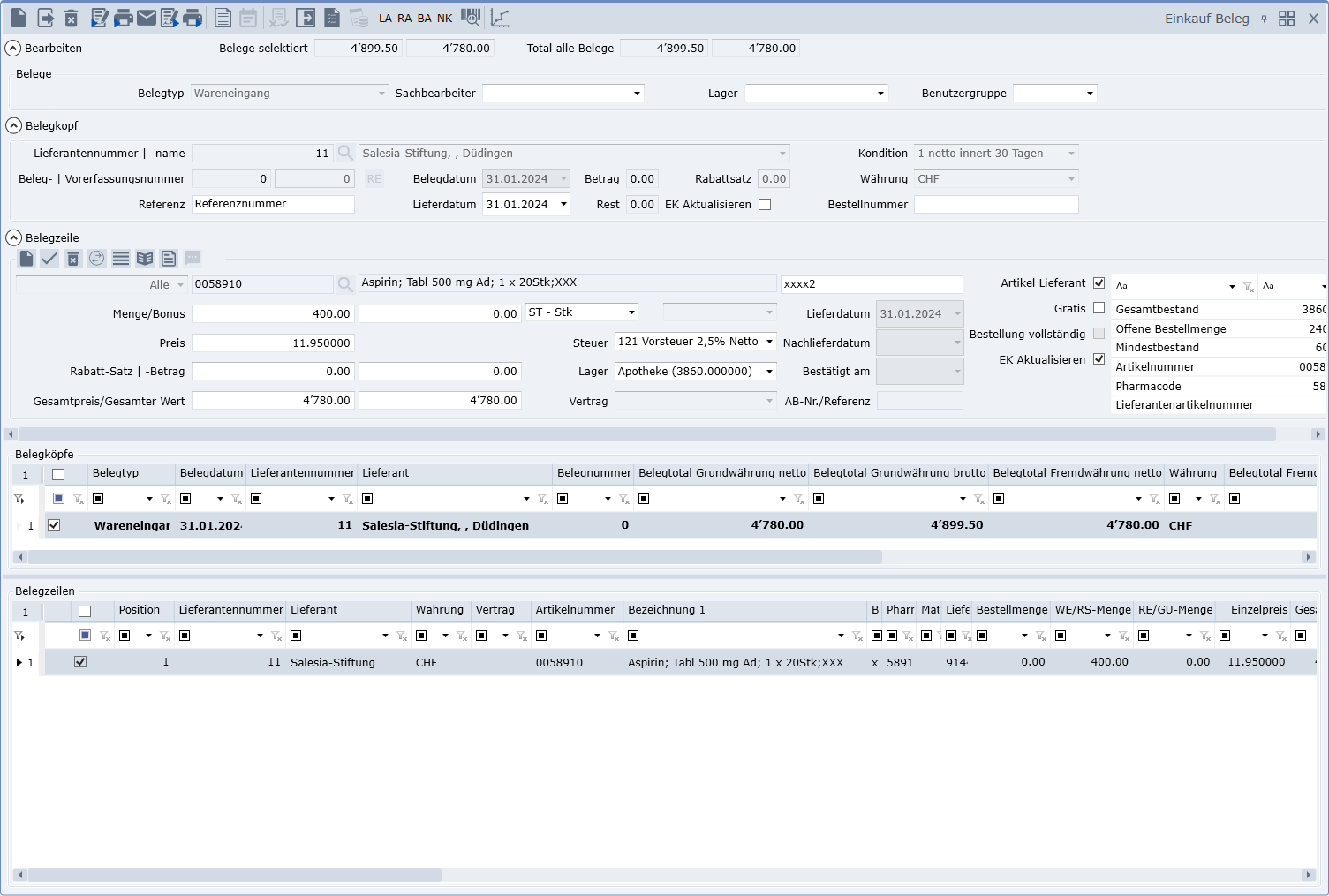Collapse the Belegkopf section
Screen dimensions: 1329x896
(14, 125)
